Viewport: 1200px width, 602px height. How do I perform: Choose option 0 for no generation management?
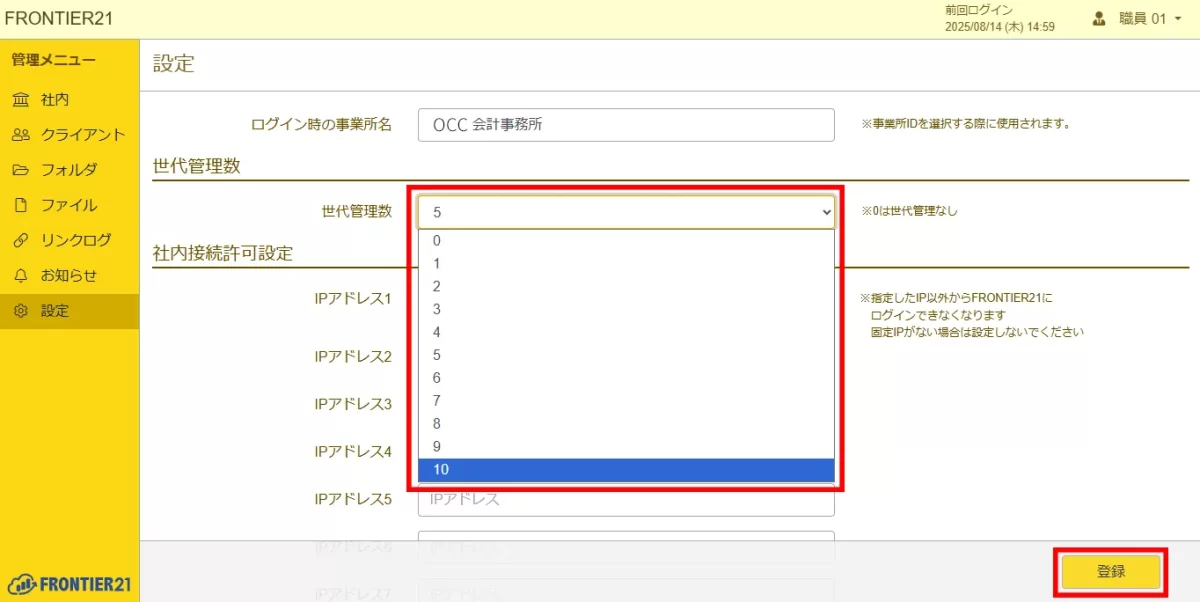(626, 240)
